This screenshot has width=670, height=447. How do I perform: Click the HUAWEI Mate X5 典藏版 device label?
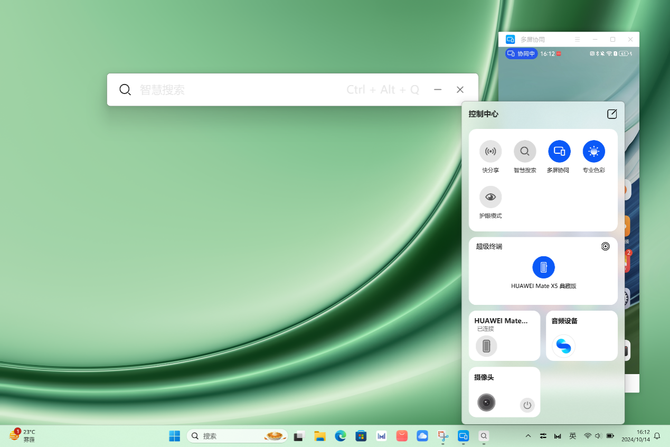(x=543, y=286)
